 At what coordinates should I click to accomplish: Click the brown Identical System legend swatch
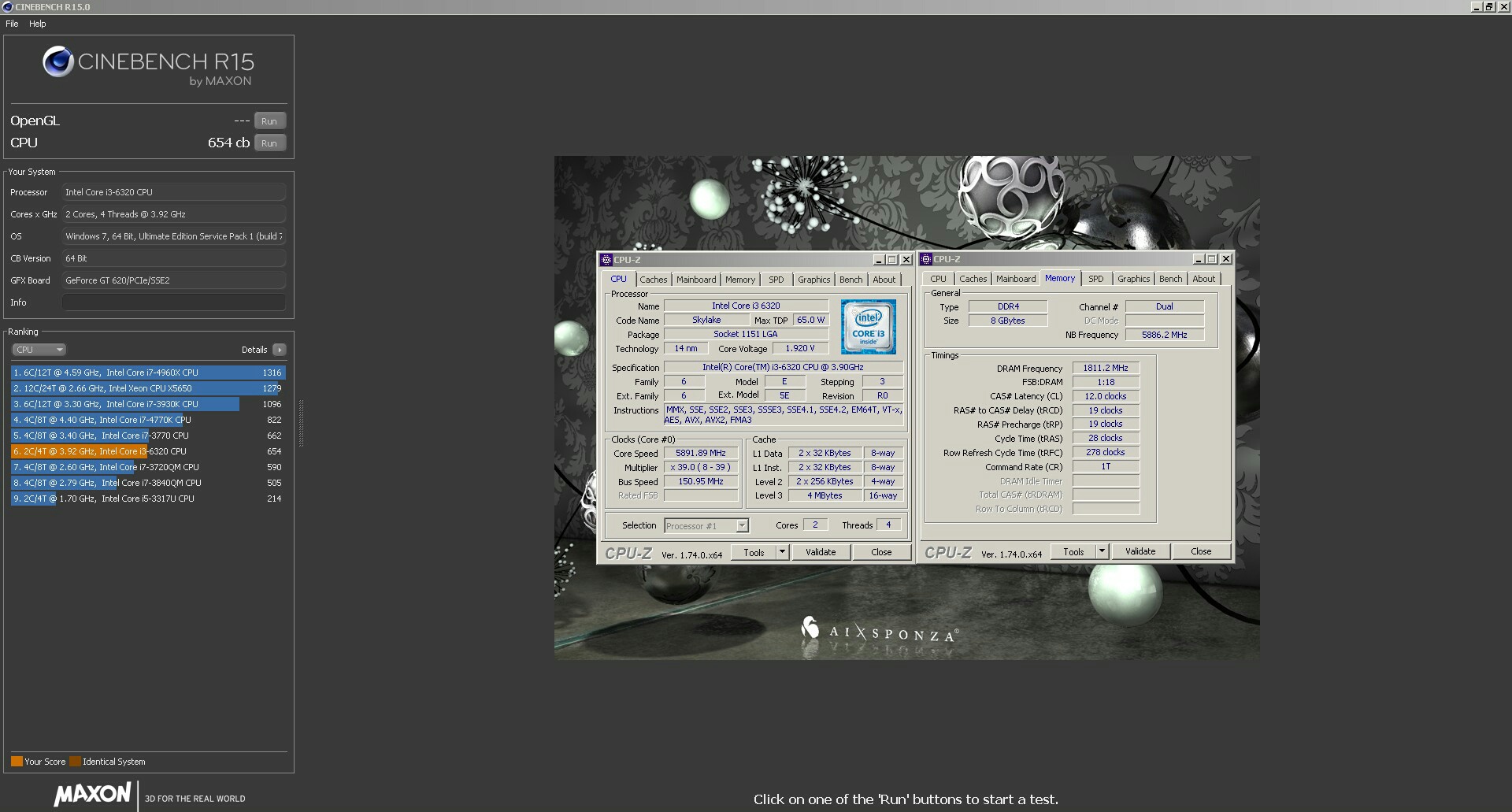tap(75, 762)
